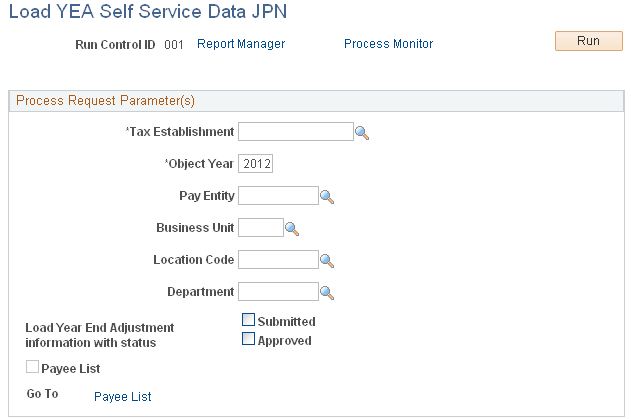The width and height of the screenshot is (631, 419).
Task: Click the Process Request Parameter(s) header
Action: click(x=105, y=100)
